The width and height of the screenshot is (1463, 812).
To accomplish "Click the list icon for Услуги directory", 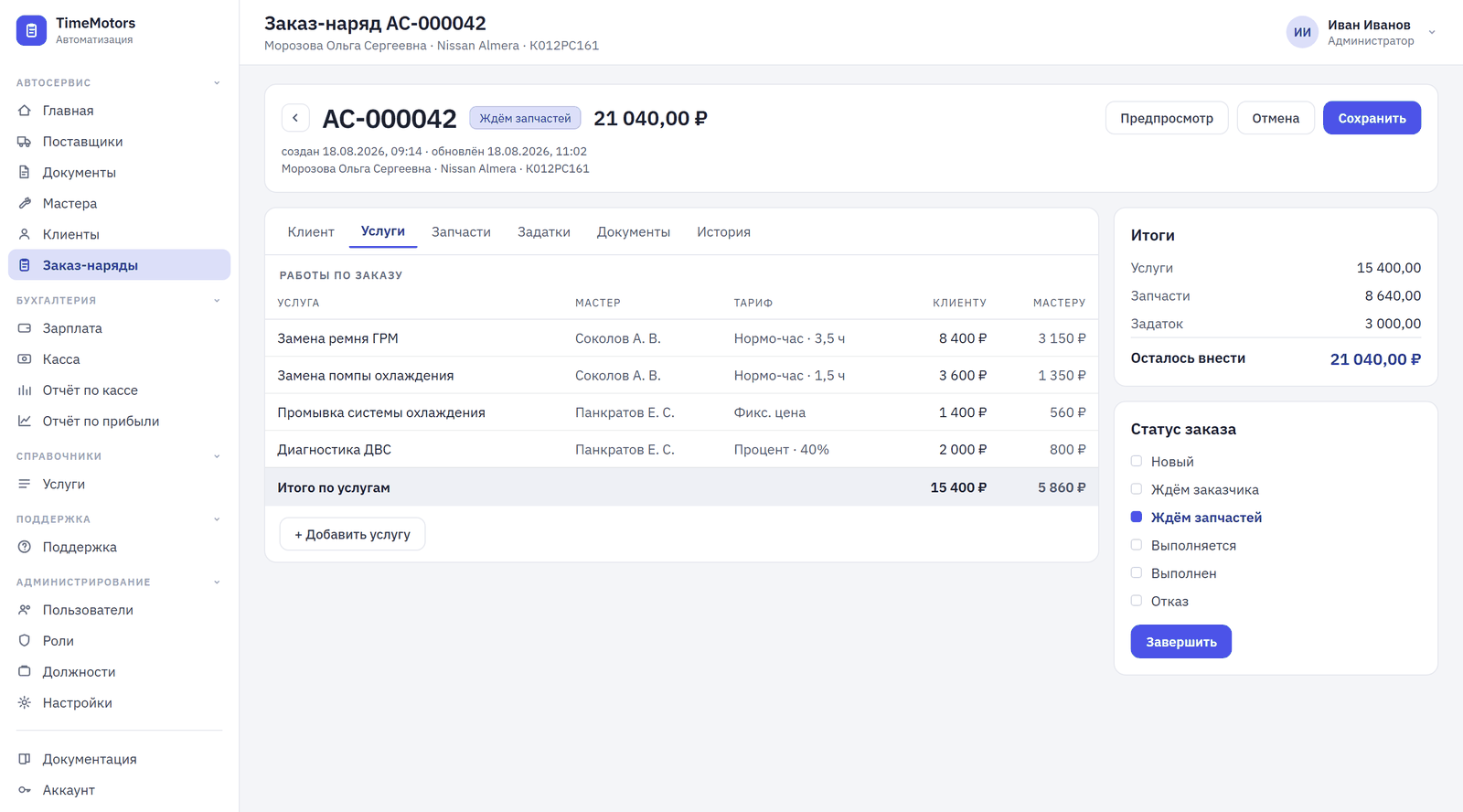I will (25, 485).
